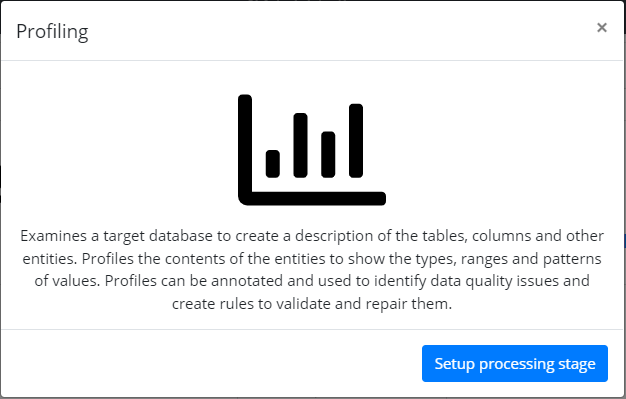This screenshot has width=626, height=399.
Task: Click the horizontal axis of the chart icon
Action: 312,199
